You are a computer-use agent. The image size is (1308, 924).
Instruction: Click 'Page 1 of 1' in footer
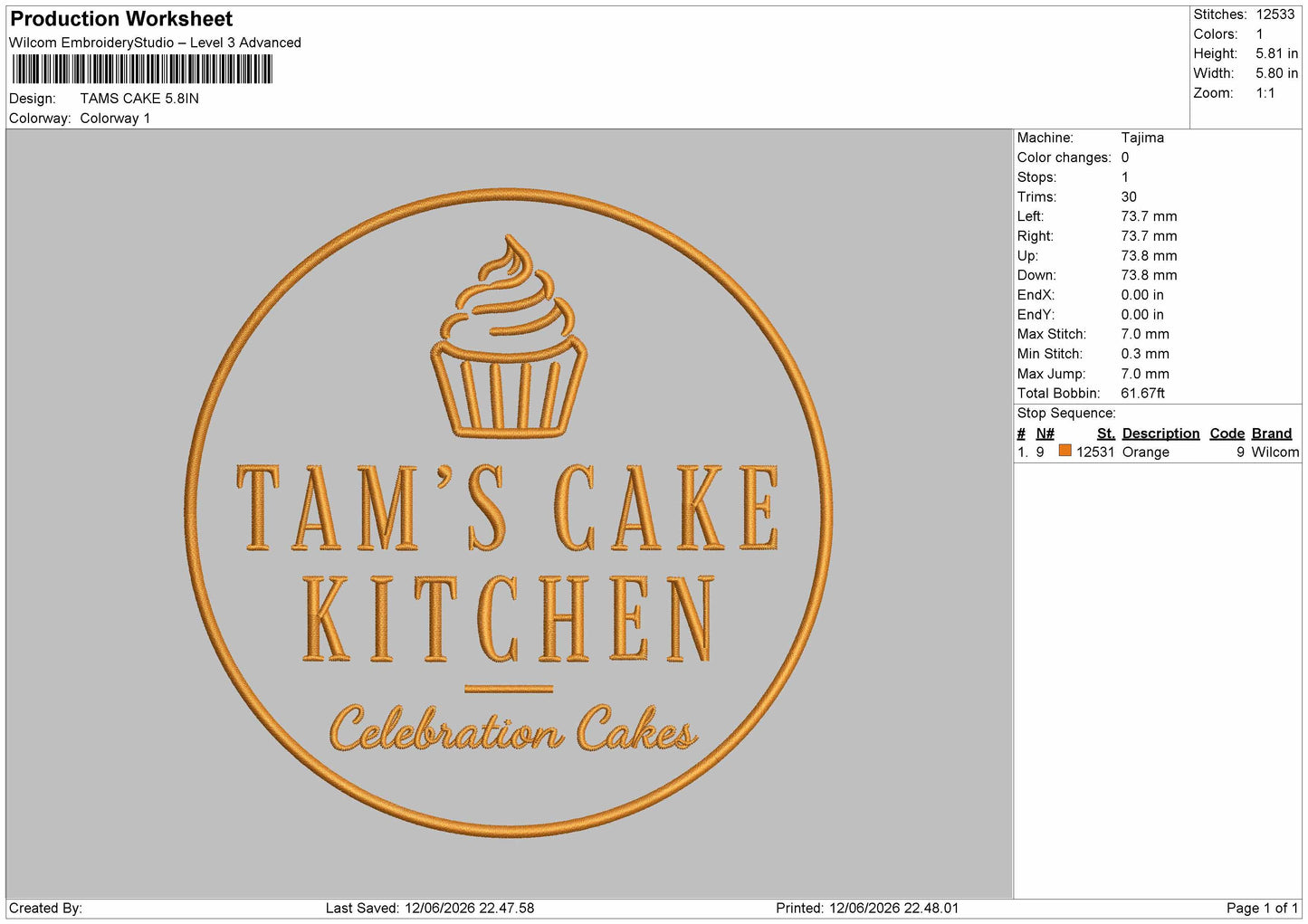click(x=1262, y=908)
